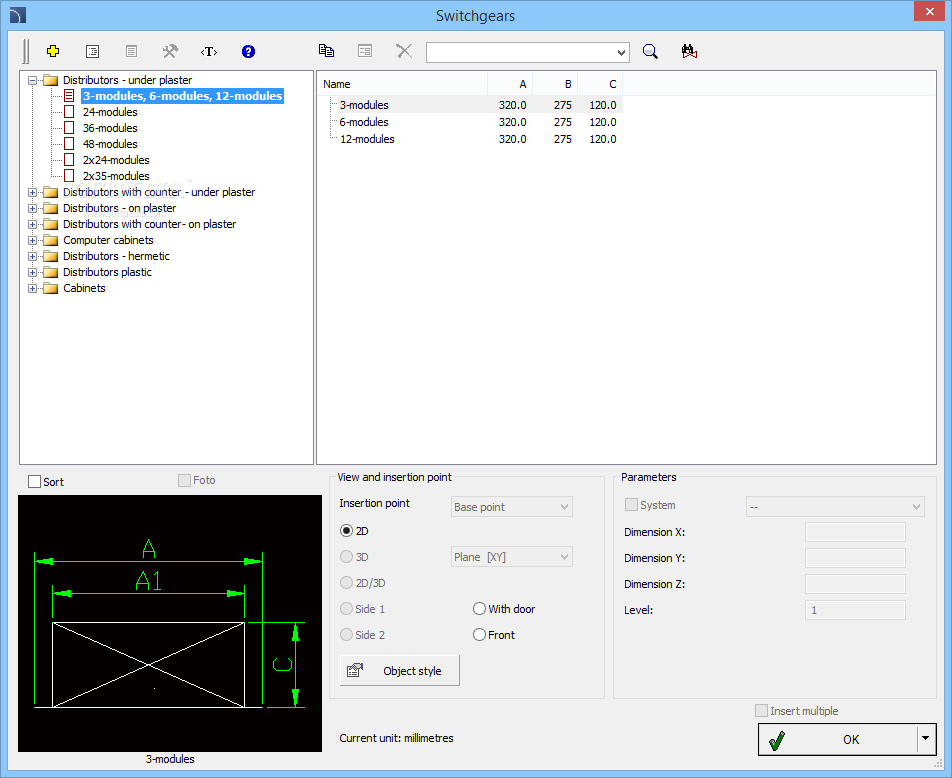Click the copy documents toolbar icon
The height and width of the screenshot is (778, 952).
[x=326, y=51]
